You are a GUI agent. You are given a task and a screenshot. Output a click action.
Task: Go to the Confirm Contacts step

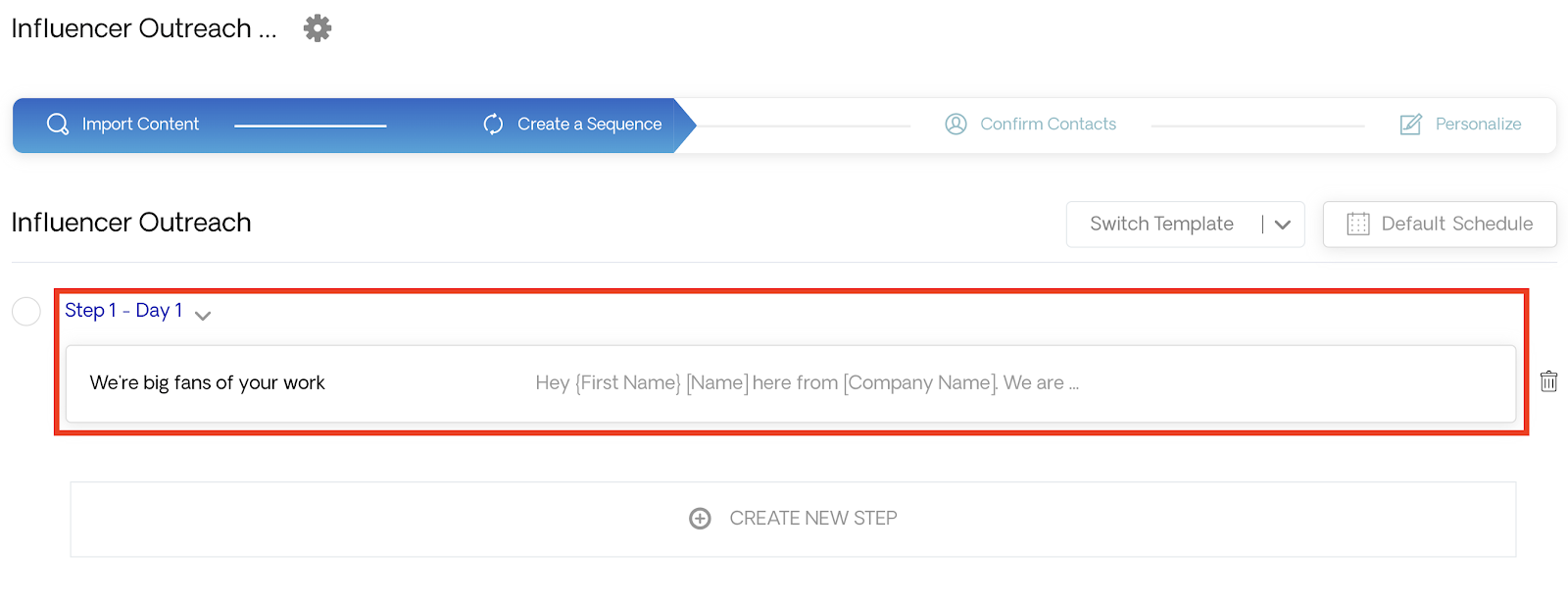[1048, 125]
